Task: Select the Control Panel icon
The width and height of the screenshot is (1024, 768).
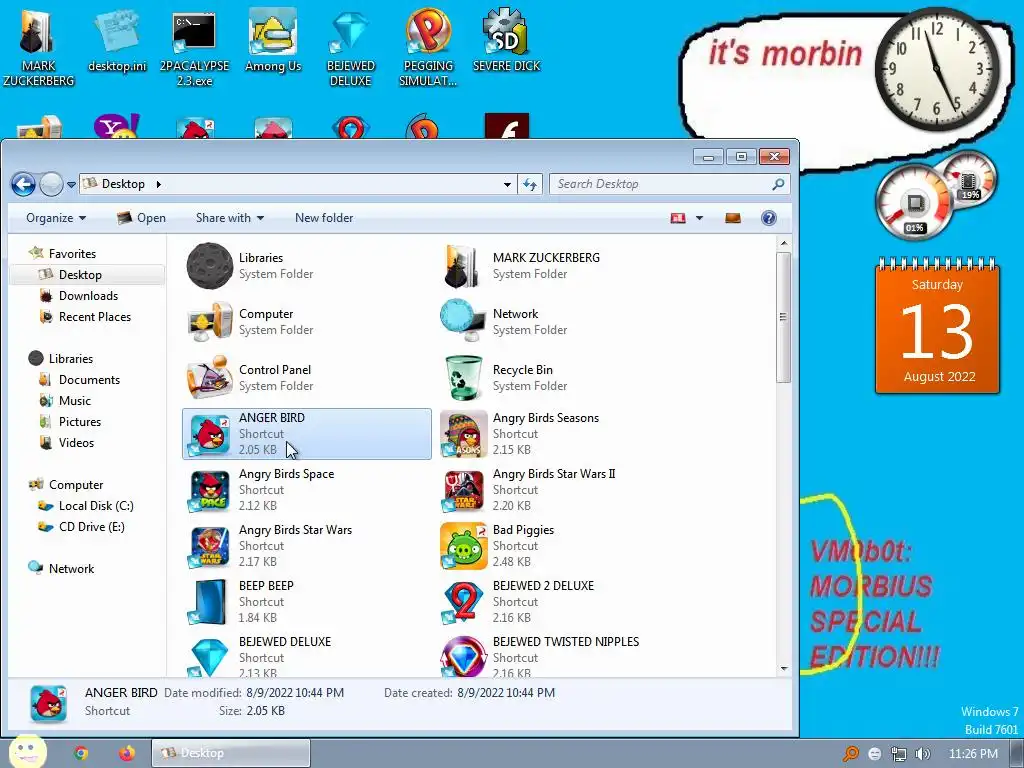Action: pos(209,377)
